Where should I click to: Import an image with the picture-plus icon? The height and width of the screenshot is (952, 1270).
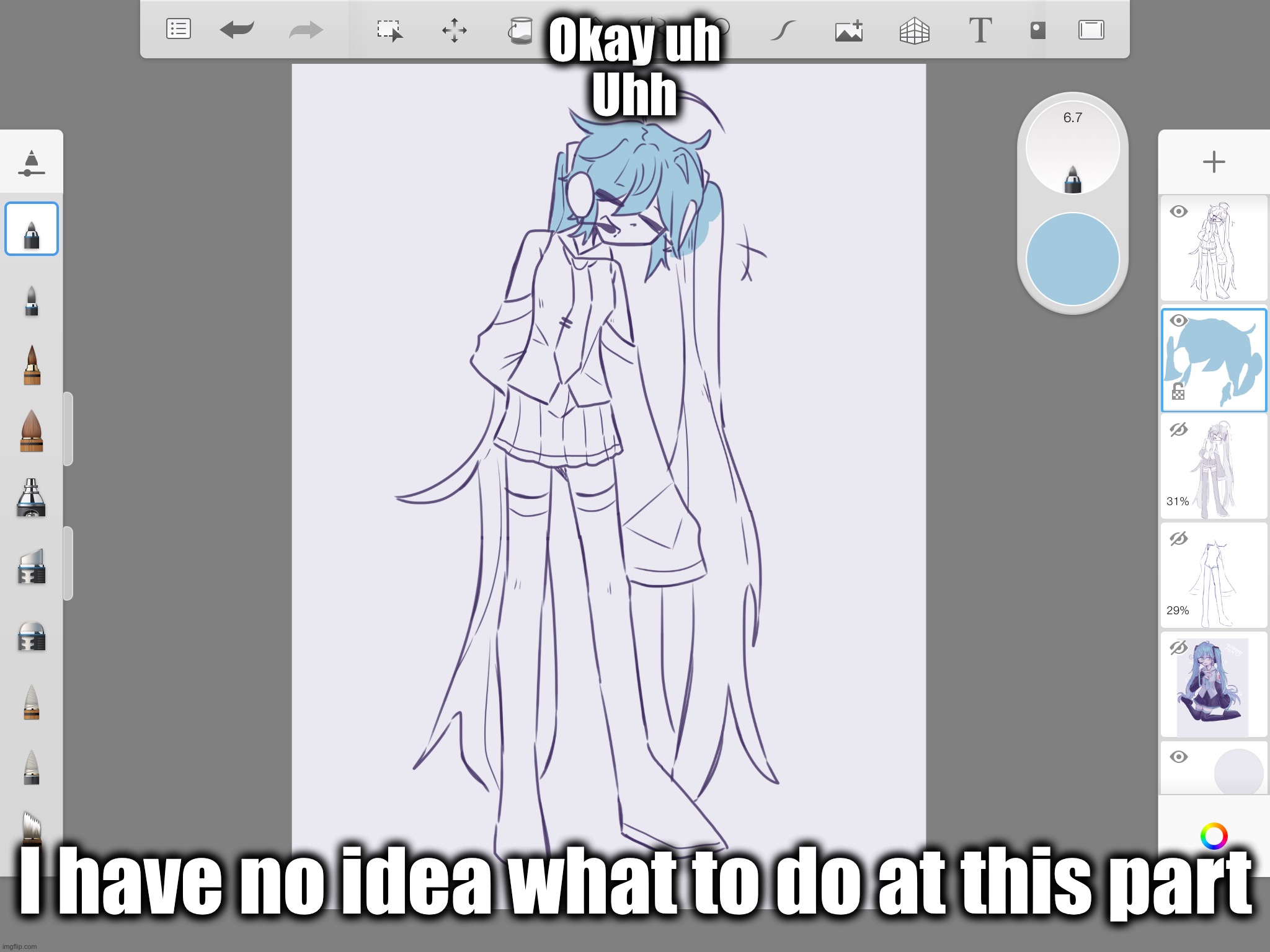pyautogui.click(x=849, y=30)
